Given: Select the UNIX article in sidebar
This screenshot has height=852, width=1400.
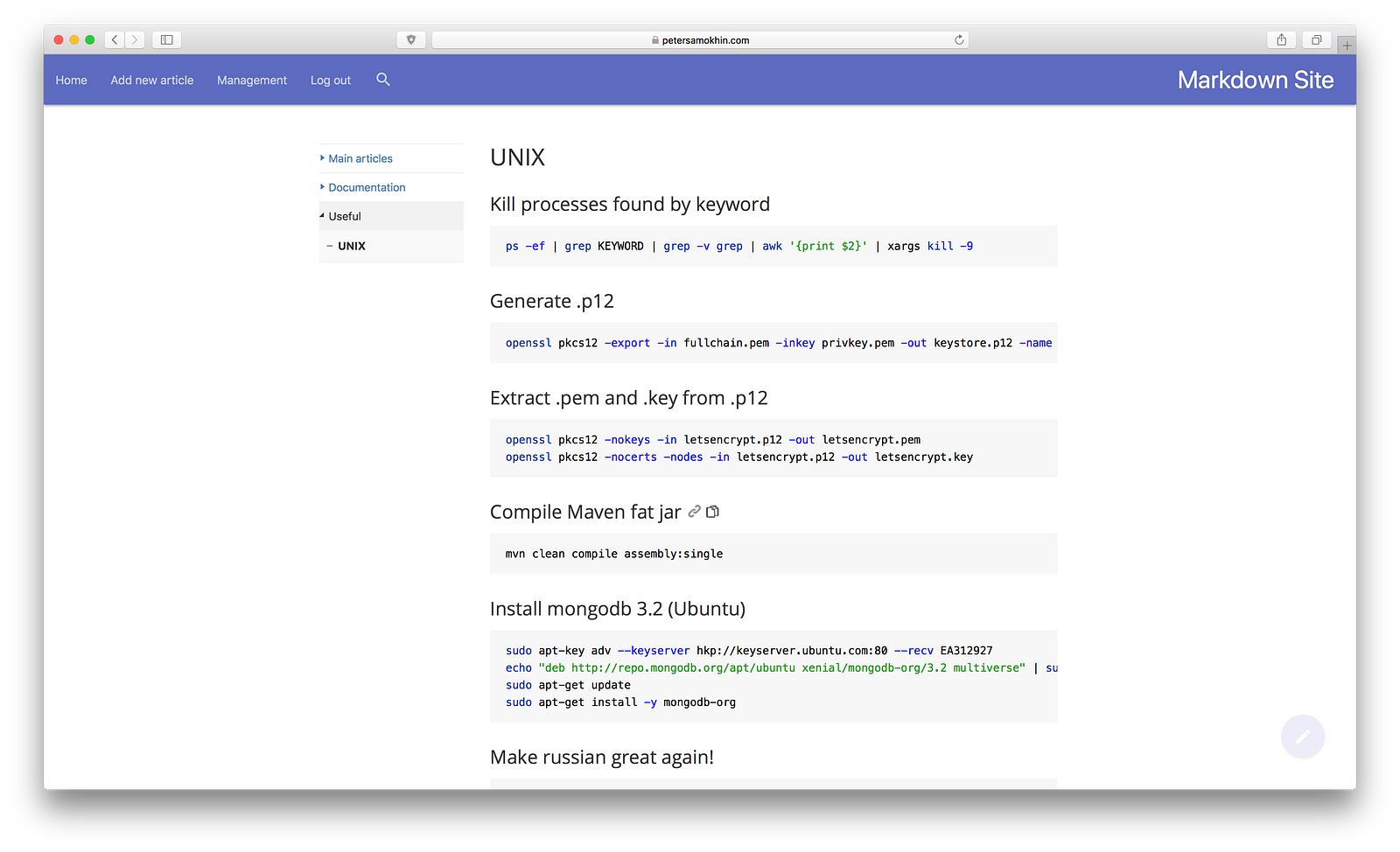Looking at the screenshot, I should tap(352, 246).
